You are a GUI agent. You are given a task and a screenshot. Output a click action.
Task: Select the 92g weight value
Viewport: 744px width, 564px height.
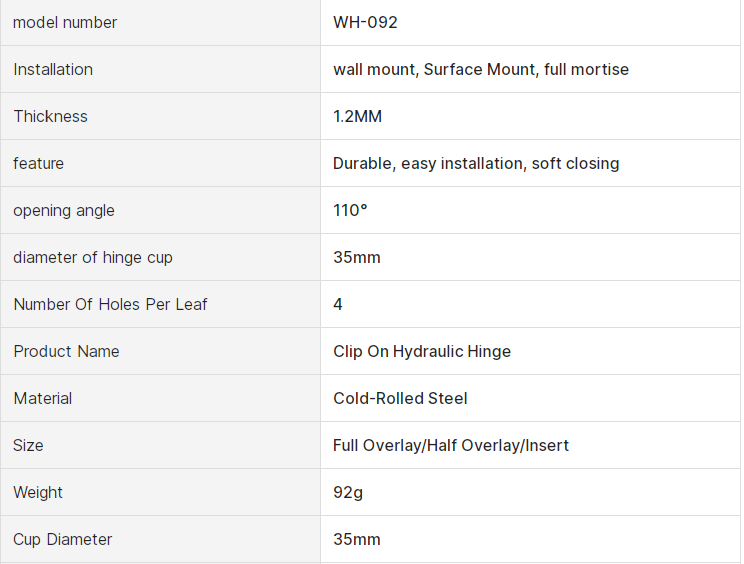point(348,492)
